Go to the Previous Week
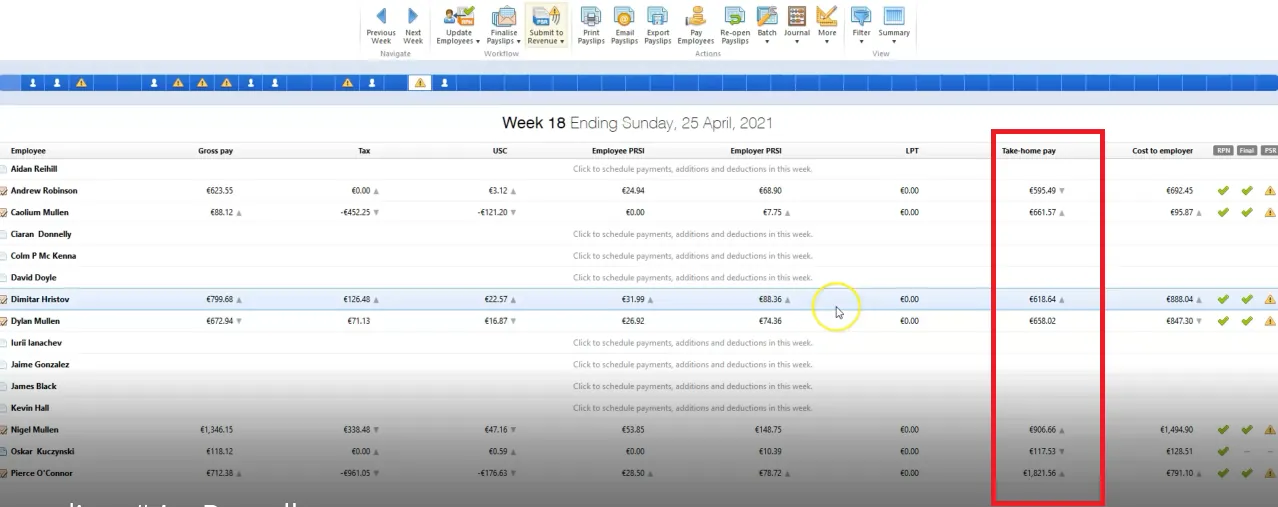 tap(381, 25)
